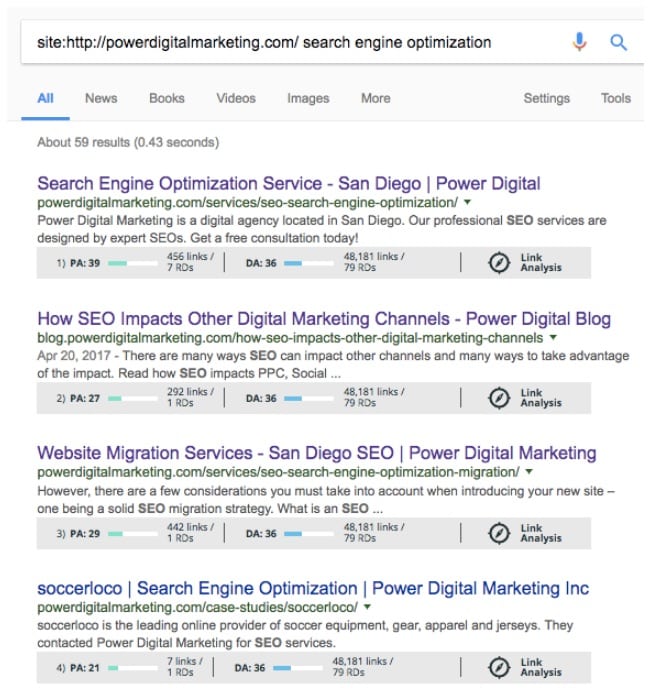Open Link Analysis compass icon for result 2

coord(499,398)
